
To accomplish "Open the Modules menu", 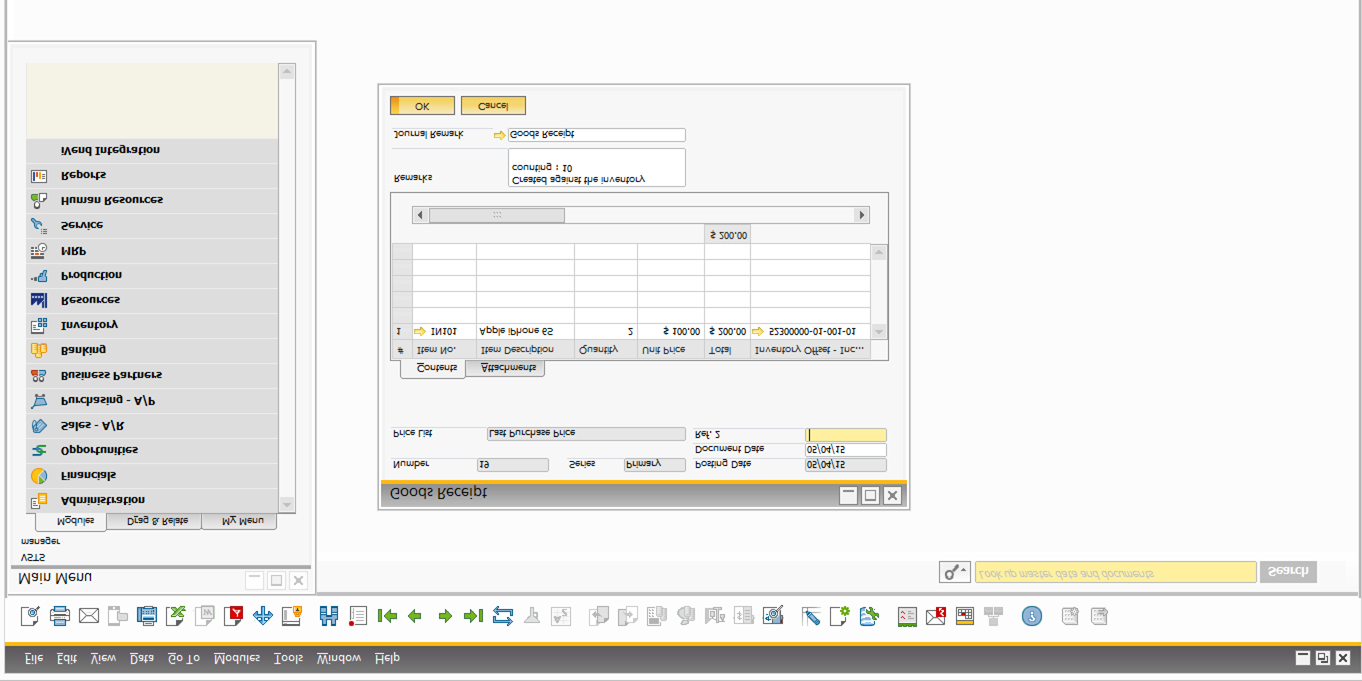I will coord(237,658).
